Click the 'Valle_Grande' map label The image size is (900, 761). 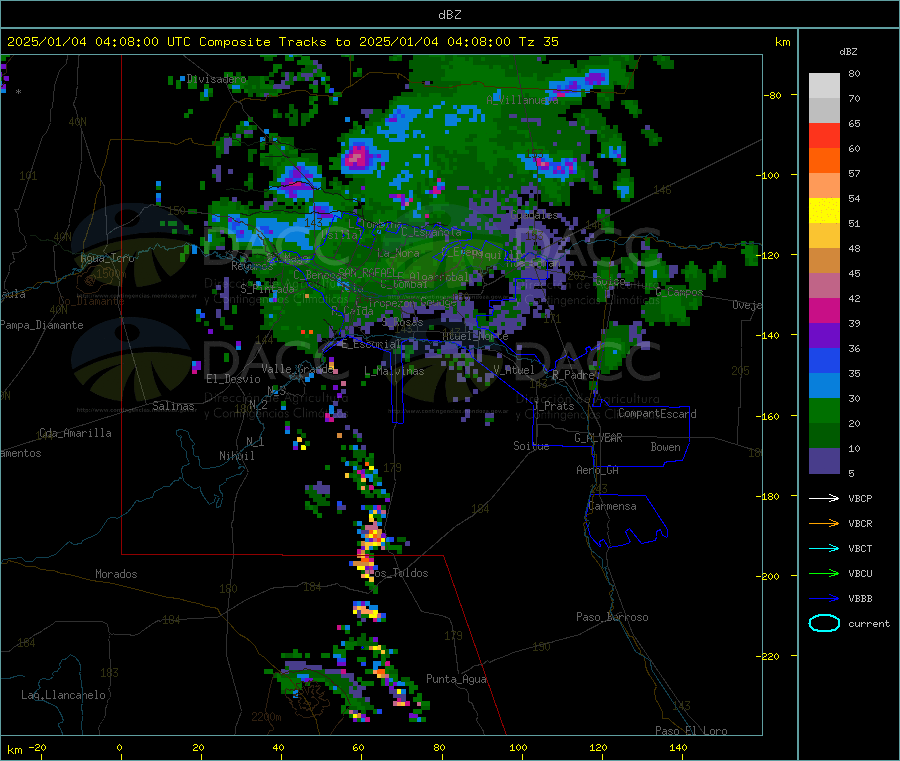click(297, 368)
